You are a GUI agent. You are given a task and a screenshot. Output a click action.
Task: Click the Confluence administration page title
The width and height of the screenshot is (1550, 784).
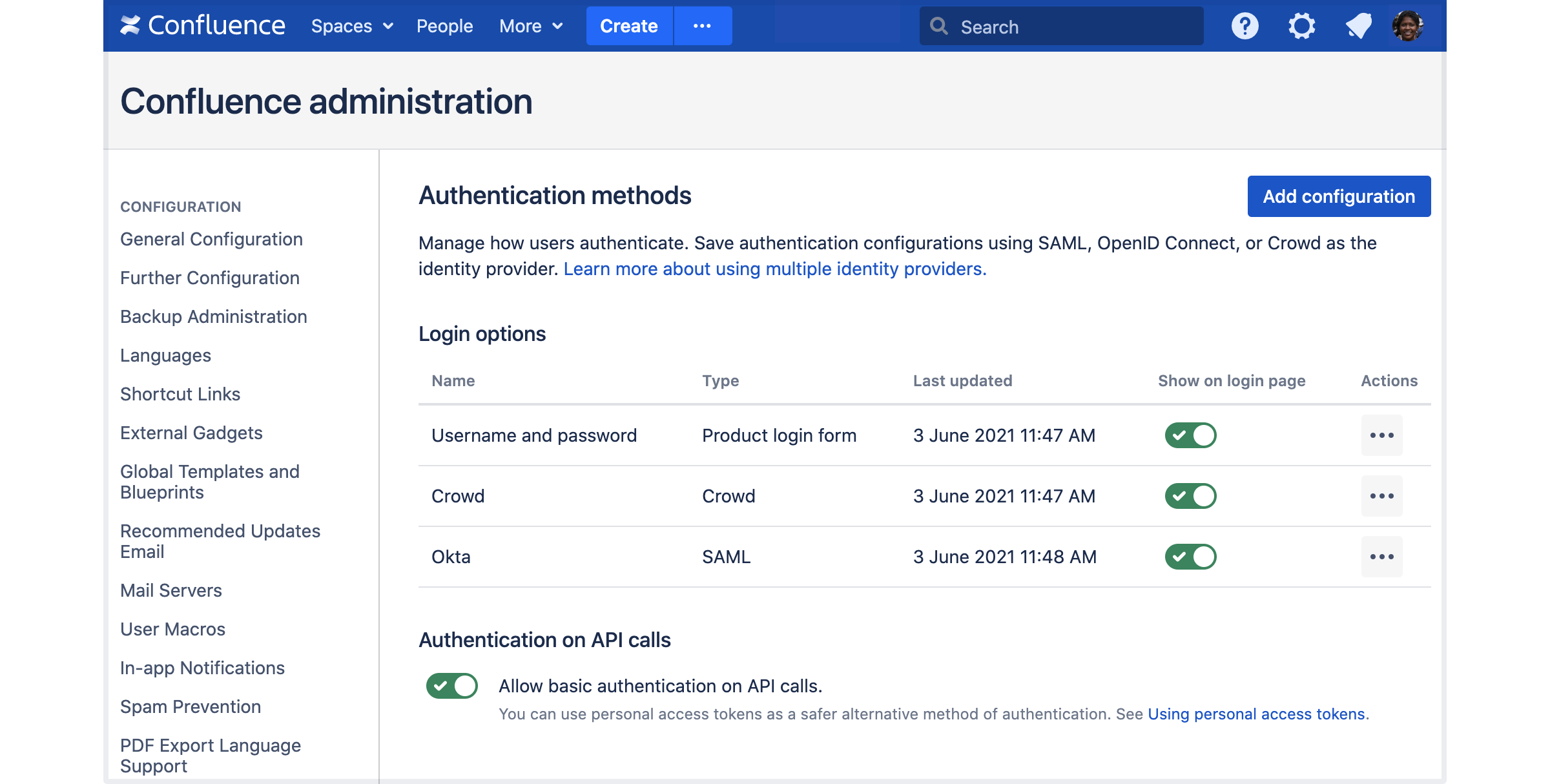point(326,101)
